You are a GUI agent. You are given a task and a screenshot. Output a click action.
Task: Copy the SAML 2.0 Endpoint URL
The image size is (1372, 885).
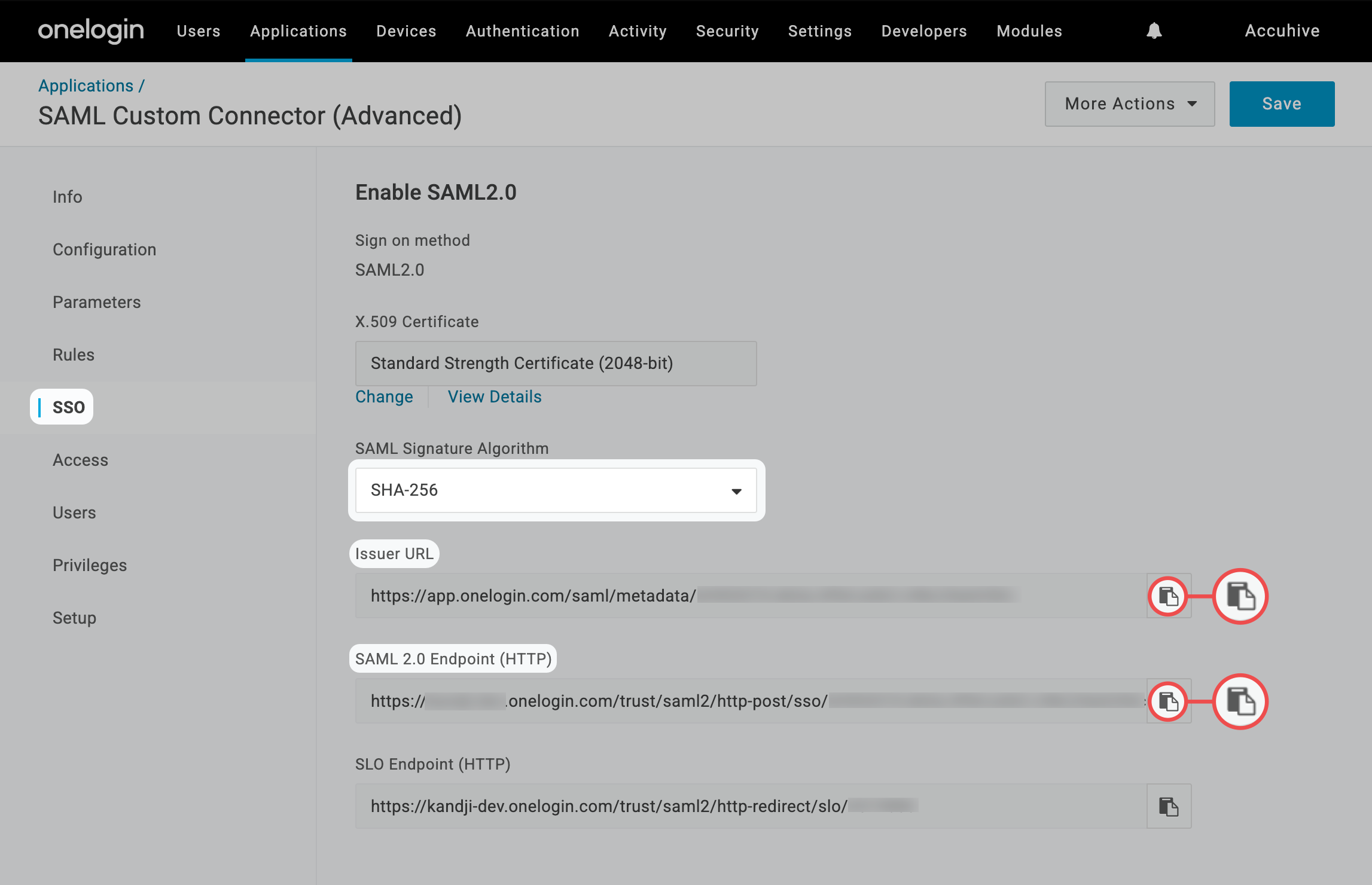(1168, 701)
